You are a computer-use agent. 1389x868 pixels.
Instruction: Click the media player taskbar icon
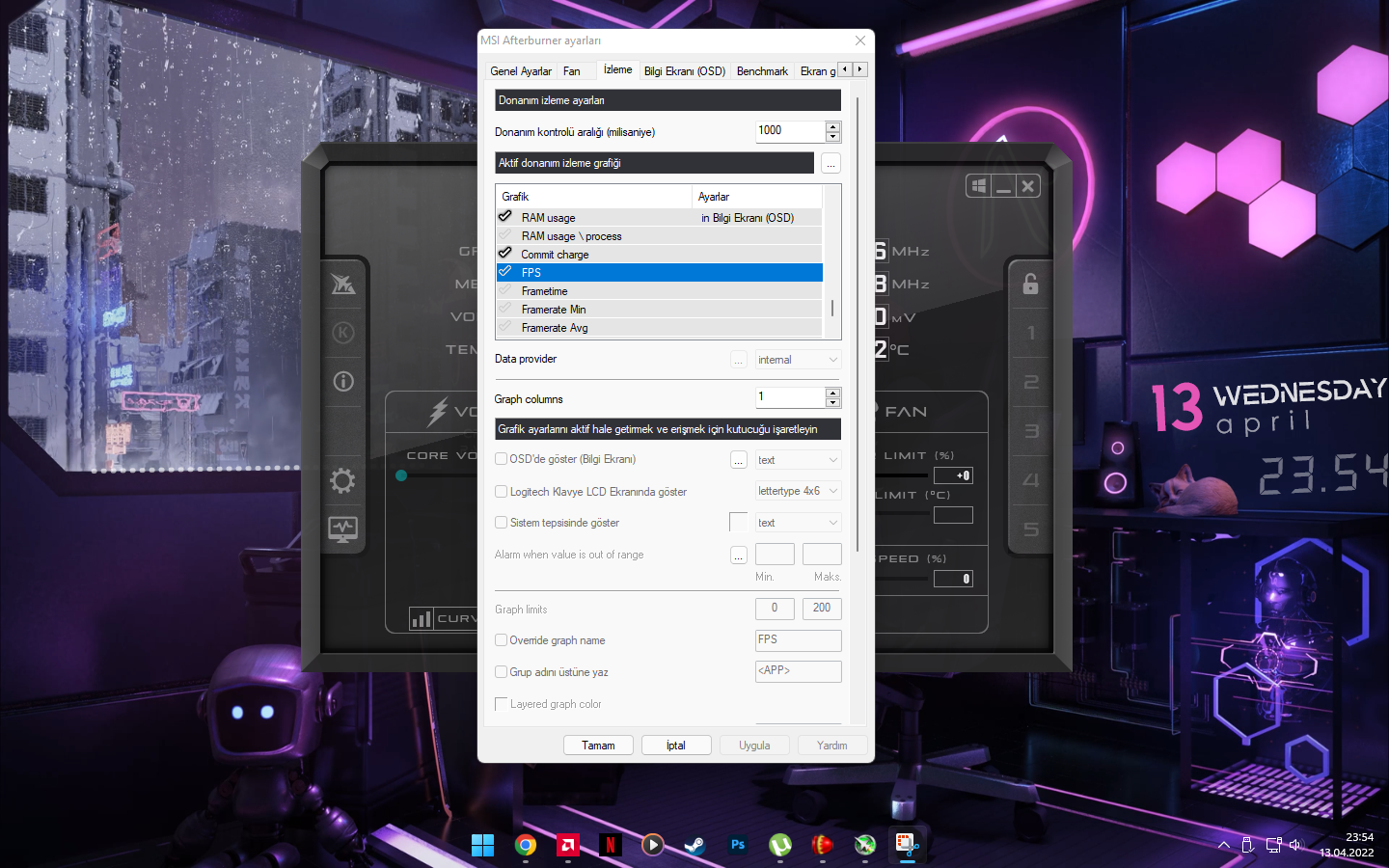(x=653, y=845)
